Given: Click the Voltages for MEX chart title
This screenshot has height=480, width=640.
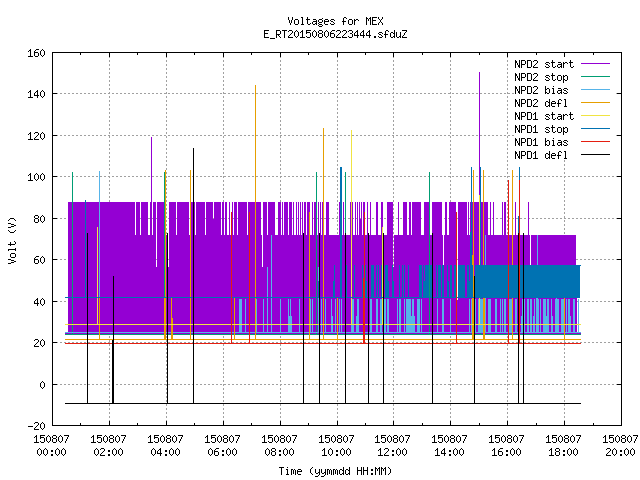Looking at the screenshot, I should (336, 21).
